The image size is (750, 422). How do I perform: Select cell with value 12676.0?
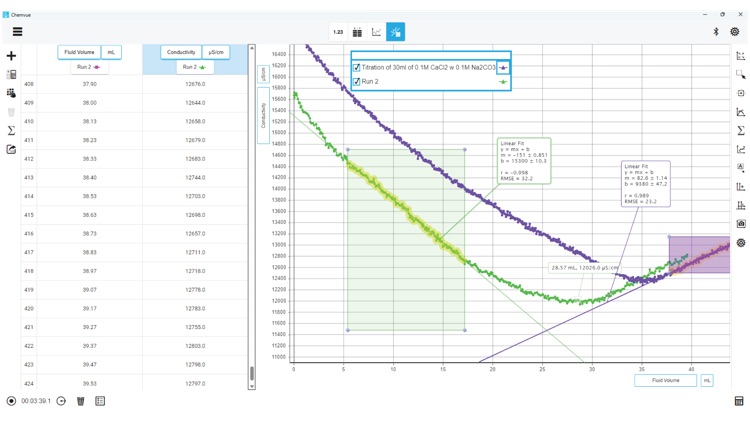[195, 84]
